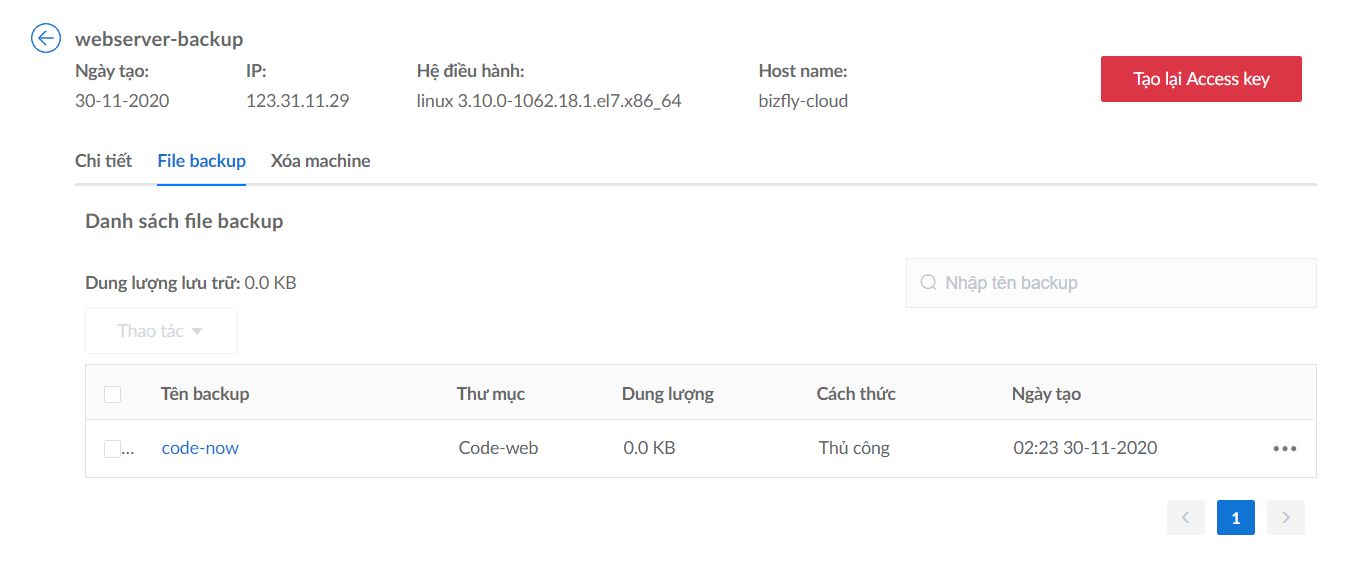Screen dimensions: 1355x576
Task: Click the search magnifier icon
Action: pyautogui.click(x=928, y=283)
